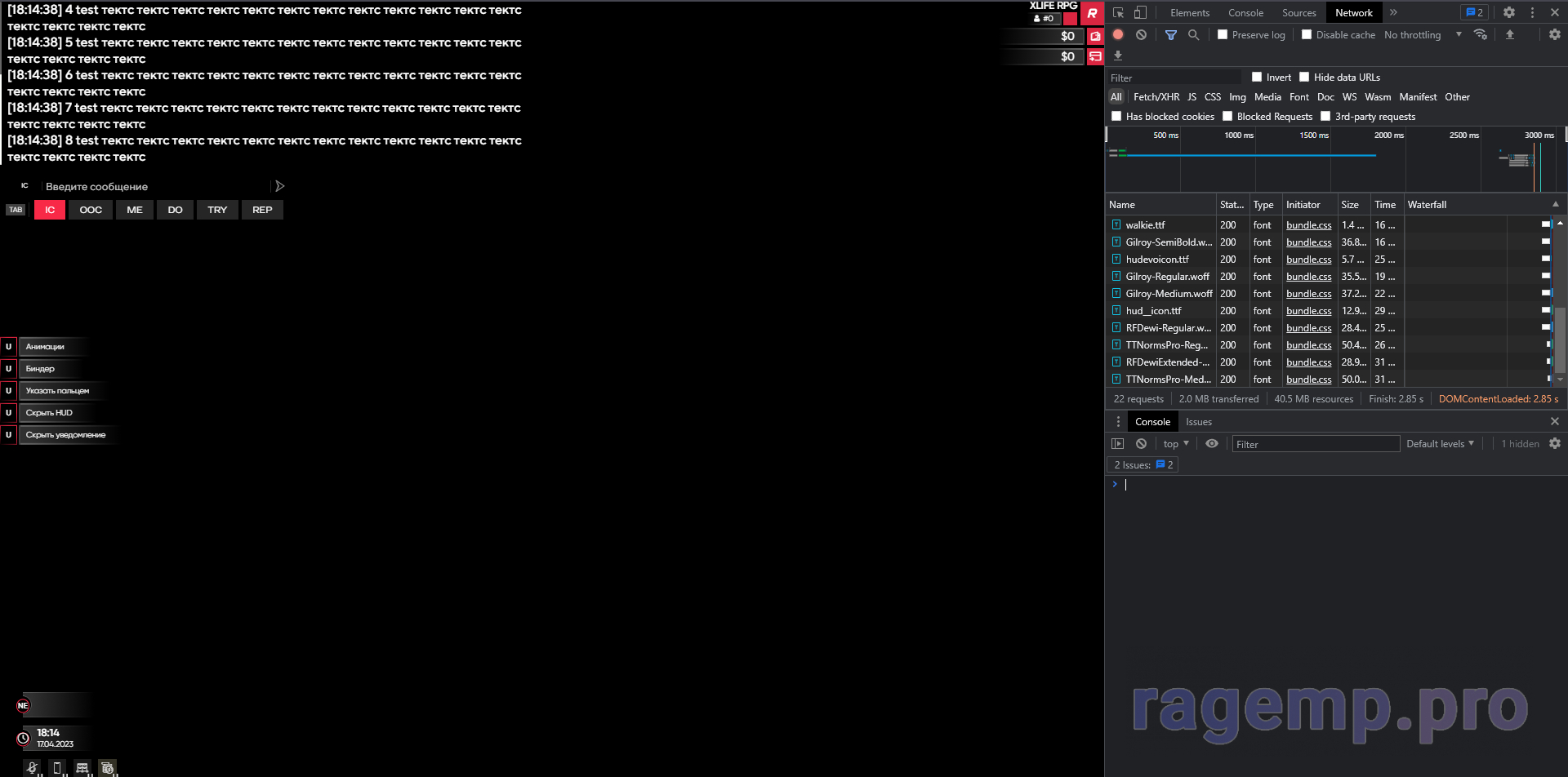Toggle the network filter funnel icon
The image size is (1568, 777).
[x=1170, y=35]
